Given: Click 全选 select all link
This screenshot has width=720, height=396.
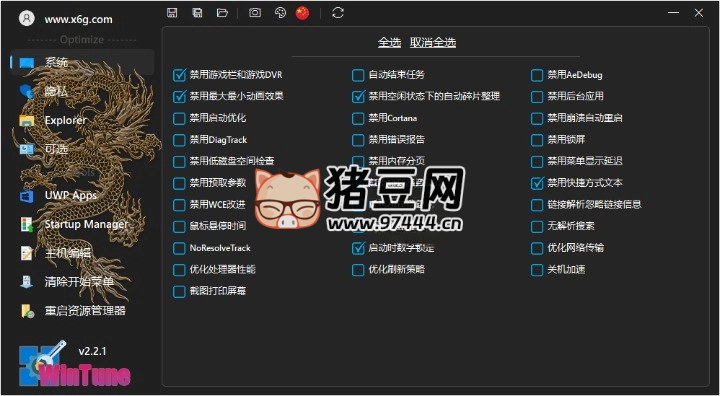Looking at the screenshot, I should 389,43.
